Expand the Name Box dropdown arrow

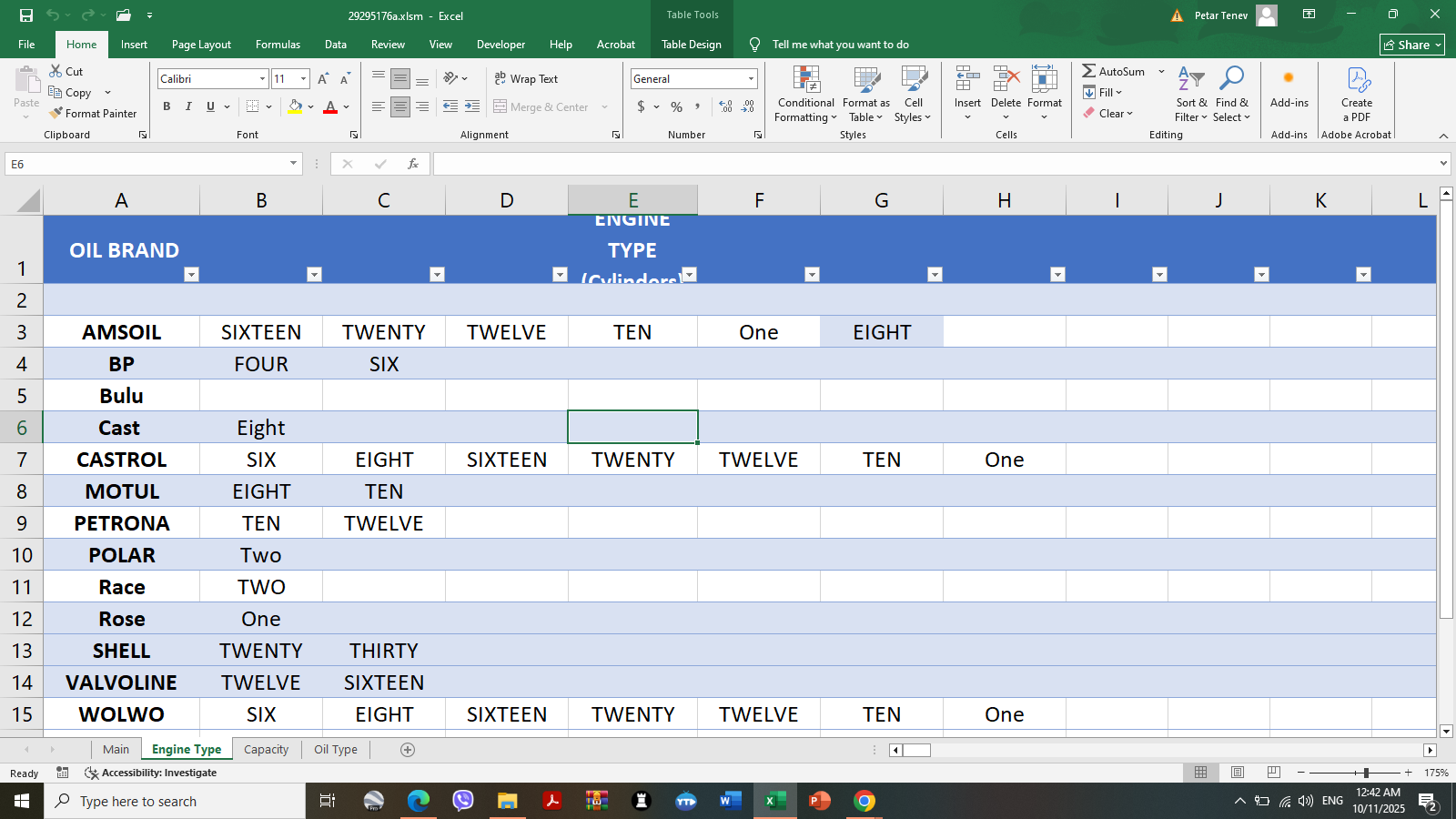click(293, 164)
